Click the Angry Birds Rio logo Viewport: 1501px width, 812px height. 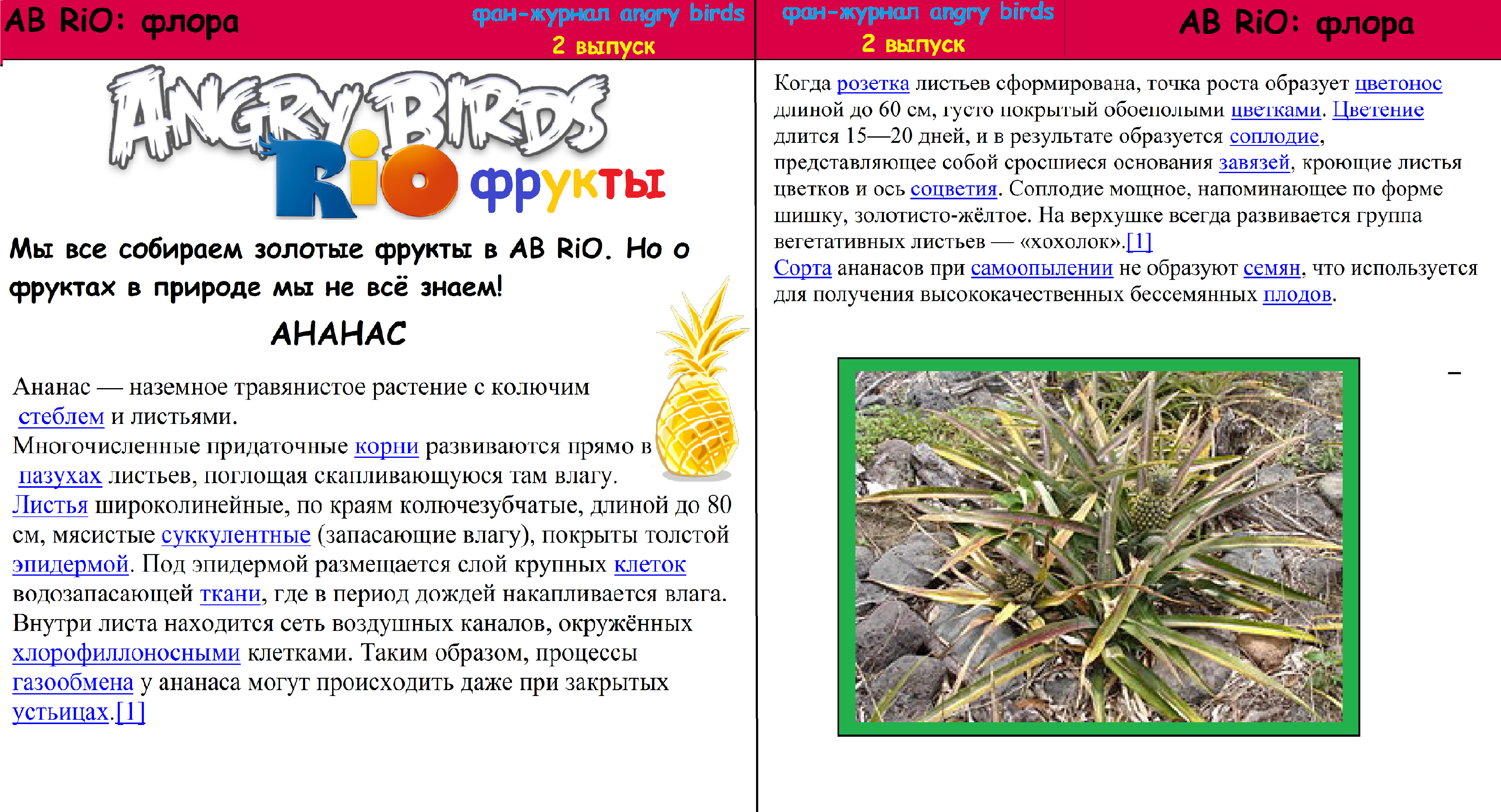click(x=358, y=143)
